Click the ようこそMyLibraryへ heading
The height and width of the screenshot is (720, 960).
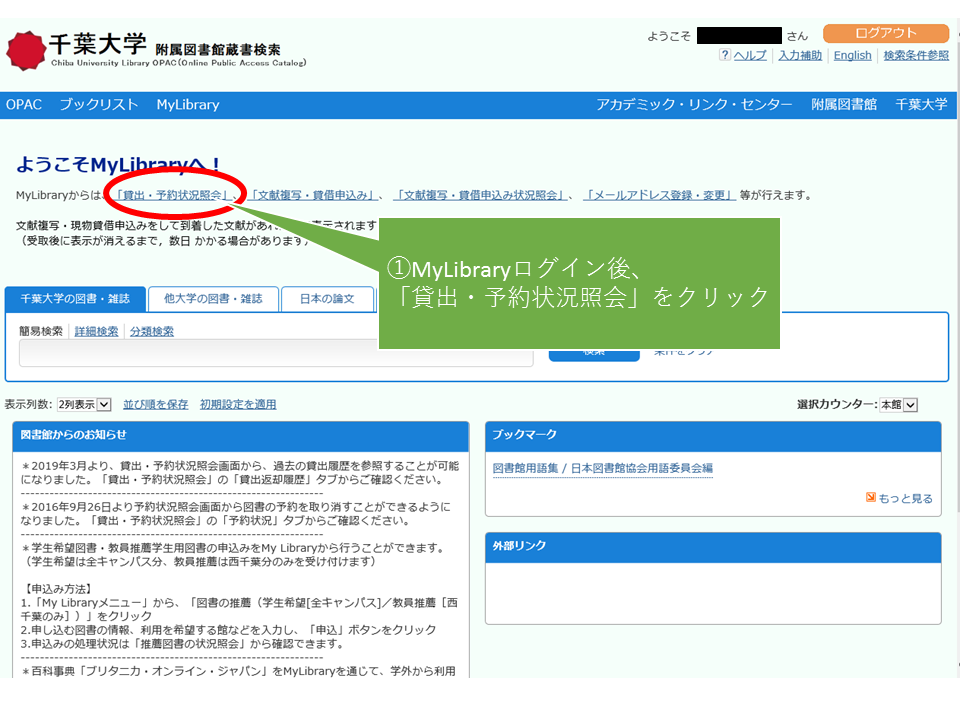tap(118, 164)
